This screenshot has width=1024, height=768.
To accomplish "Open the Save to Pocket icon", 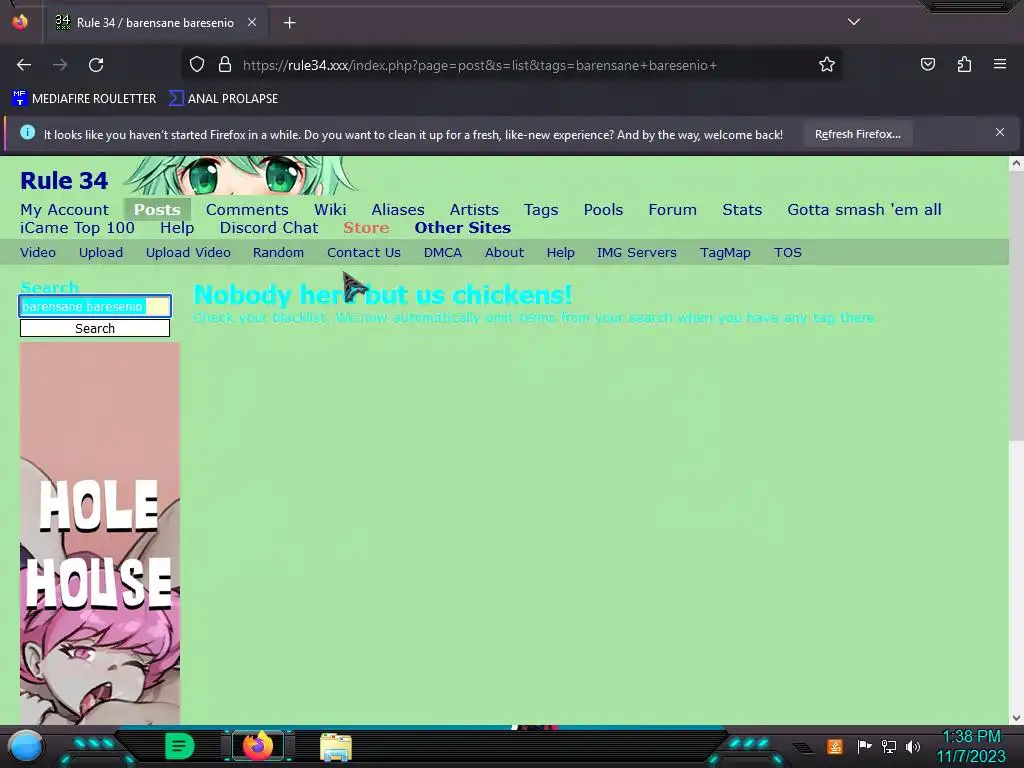I will tap(927, 64).
